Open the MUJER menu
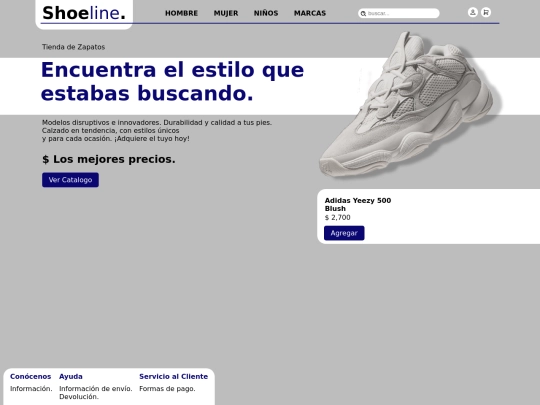540x405 pixels. [x=226, y=13]
